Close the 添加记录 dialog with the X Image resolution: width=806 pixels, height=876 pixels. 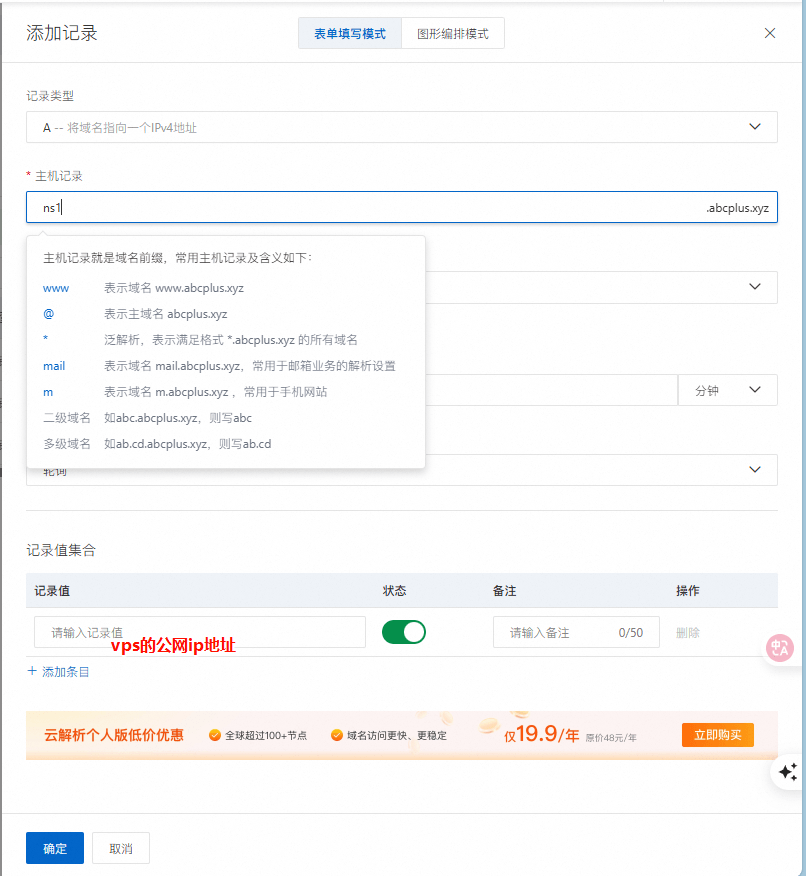pos(769,33)
